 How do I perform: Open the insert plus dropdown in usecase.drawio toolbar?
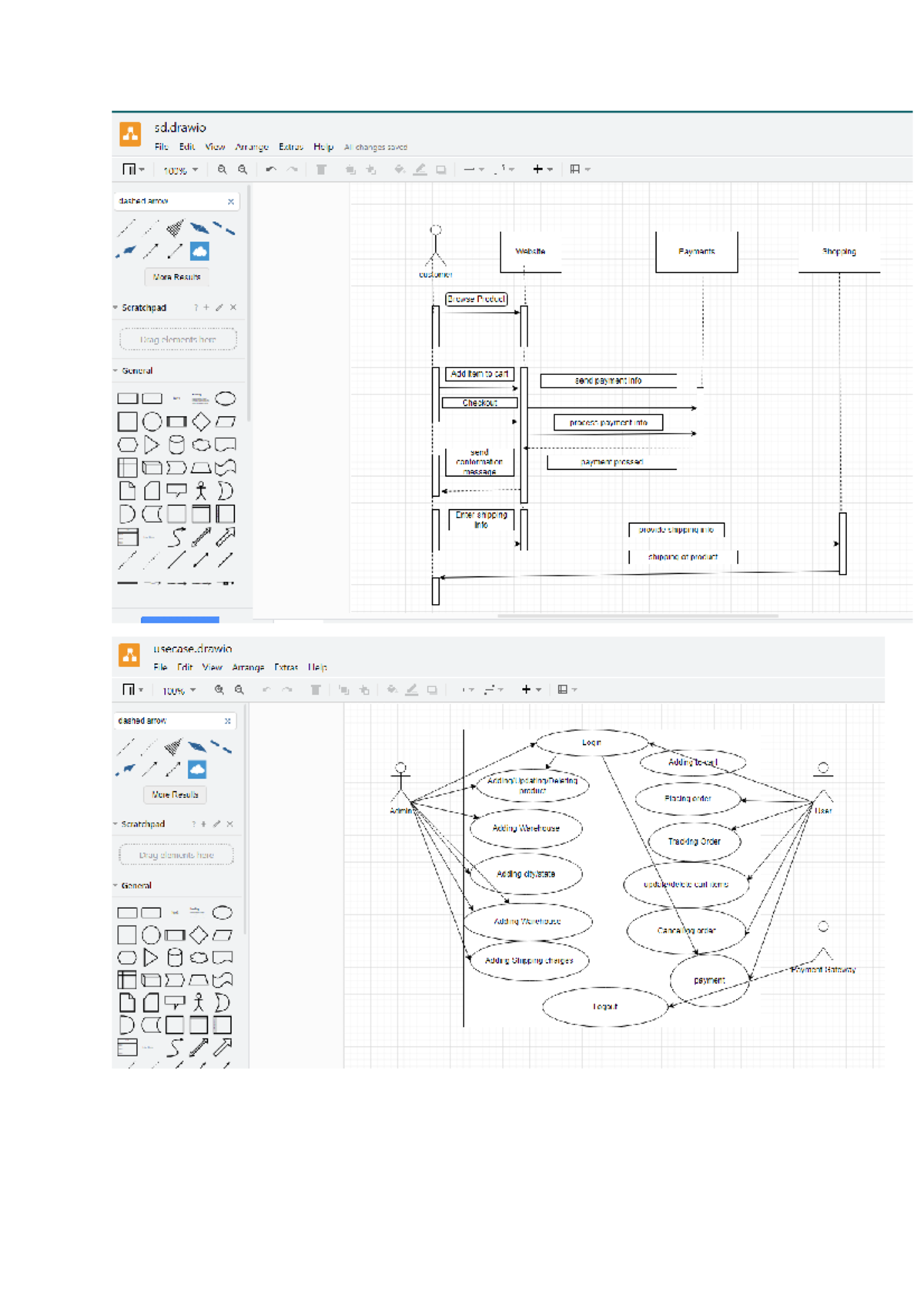tap(531, 690)
